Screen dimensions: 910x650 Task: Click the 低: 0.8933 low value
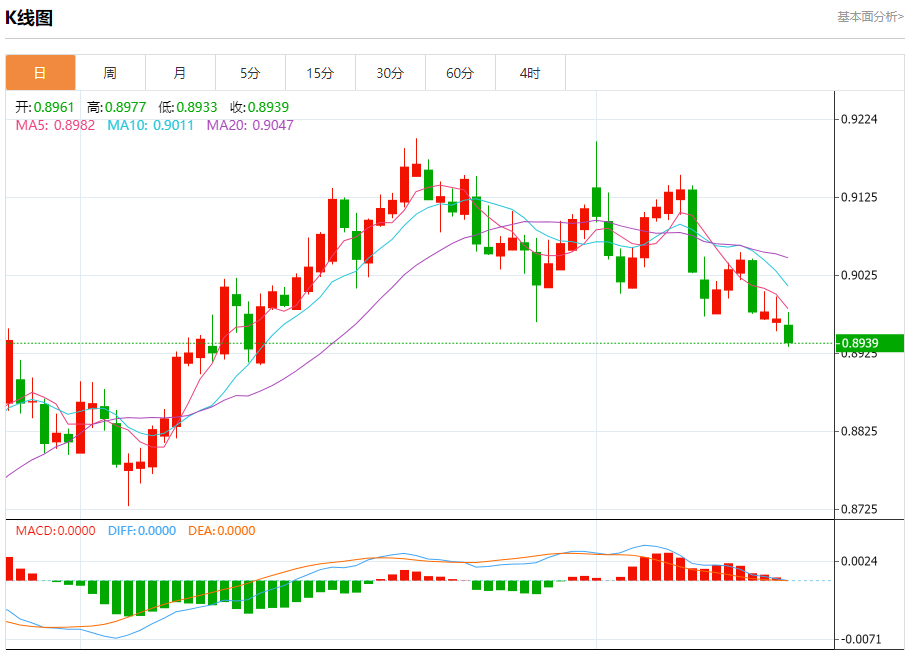(x=187, y=107)
